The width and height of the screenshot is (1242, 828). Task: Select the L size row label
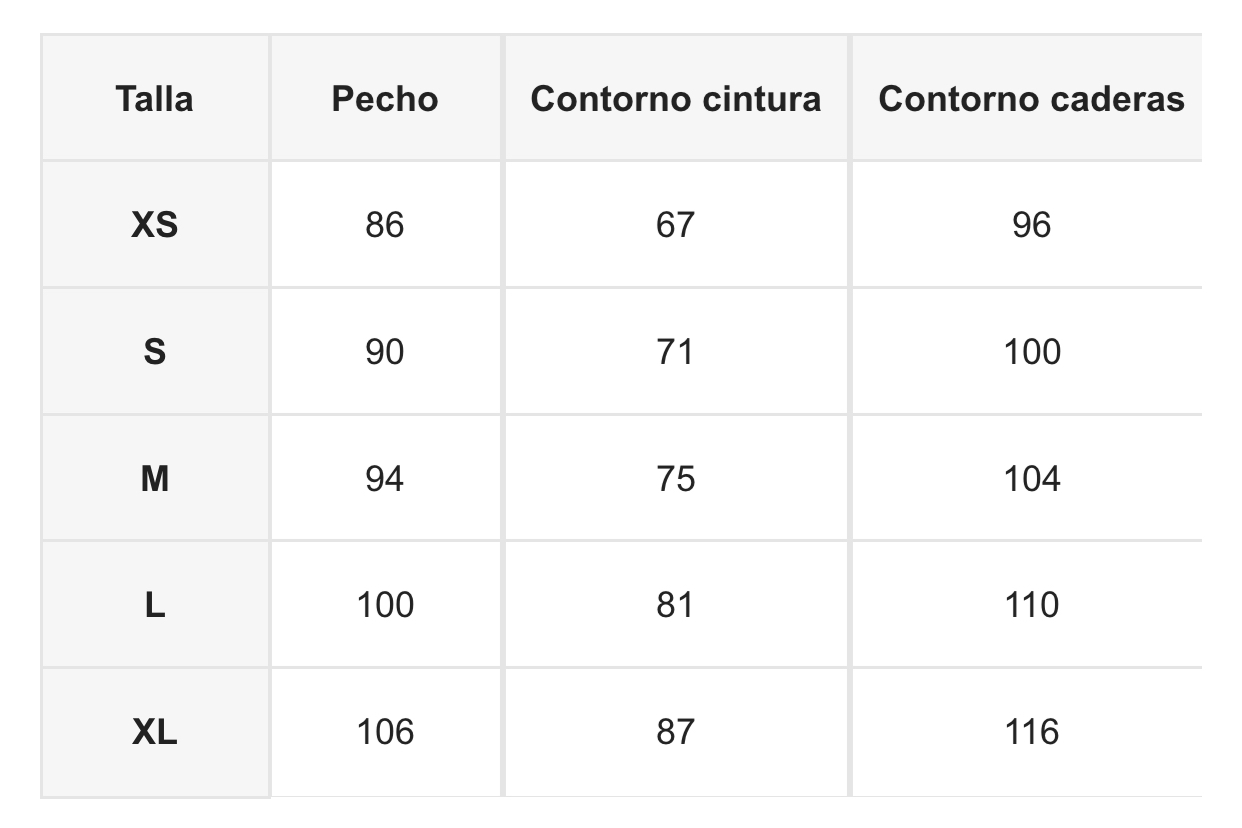pos(154,605)
